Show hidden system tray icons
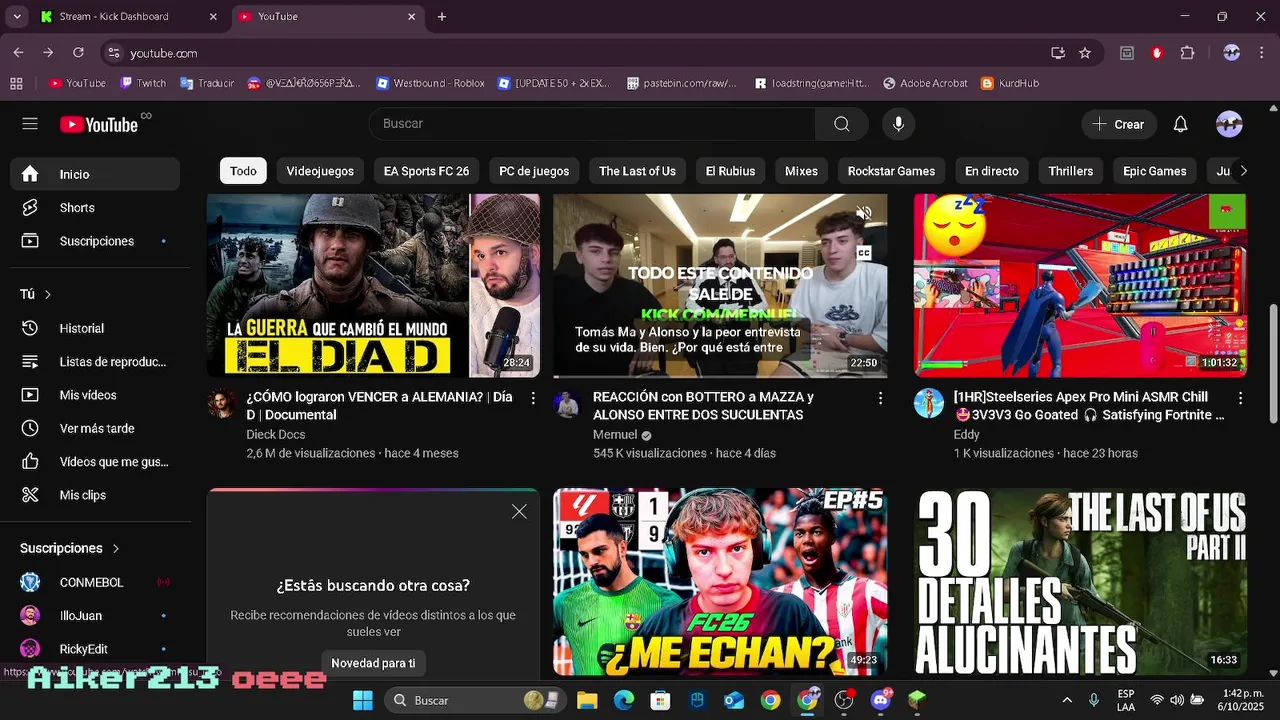 coord(1067,700)
